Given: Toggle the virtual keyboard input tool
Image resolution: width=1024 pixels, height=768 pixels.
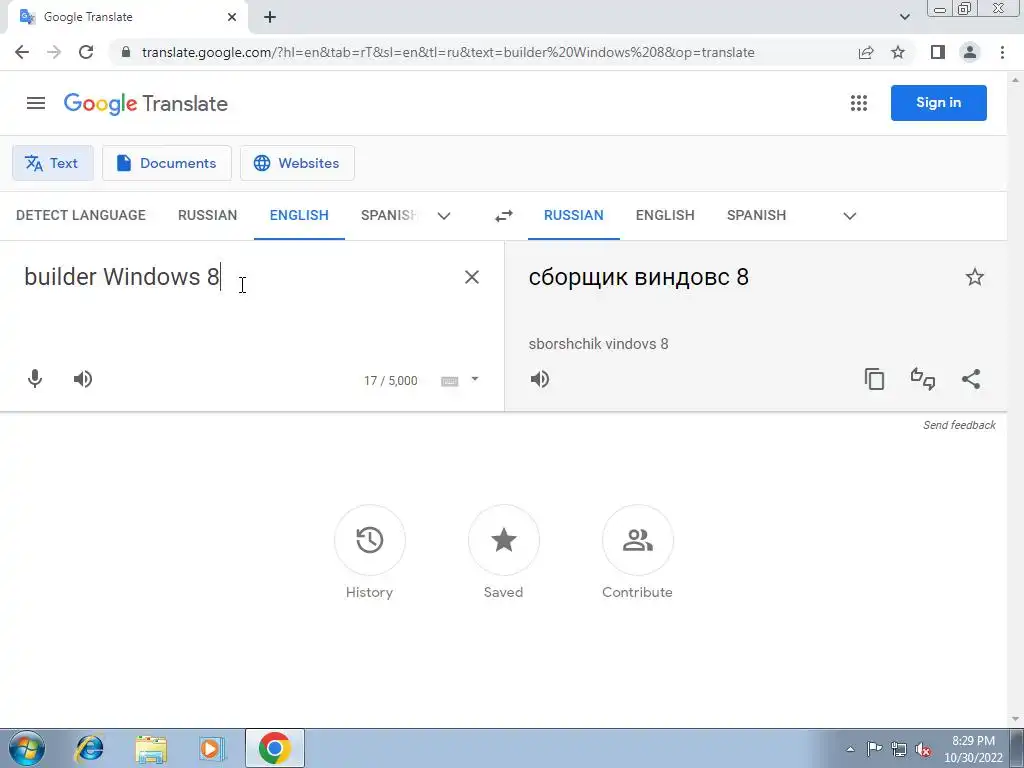Looking at the screenshot, I should (449, 381).
